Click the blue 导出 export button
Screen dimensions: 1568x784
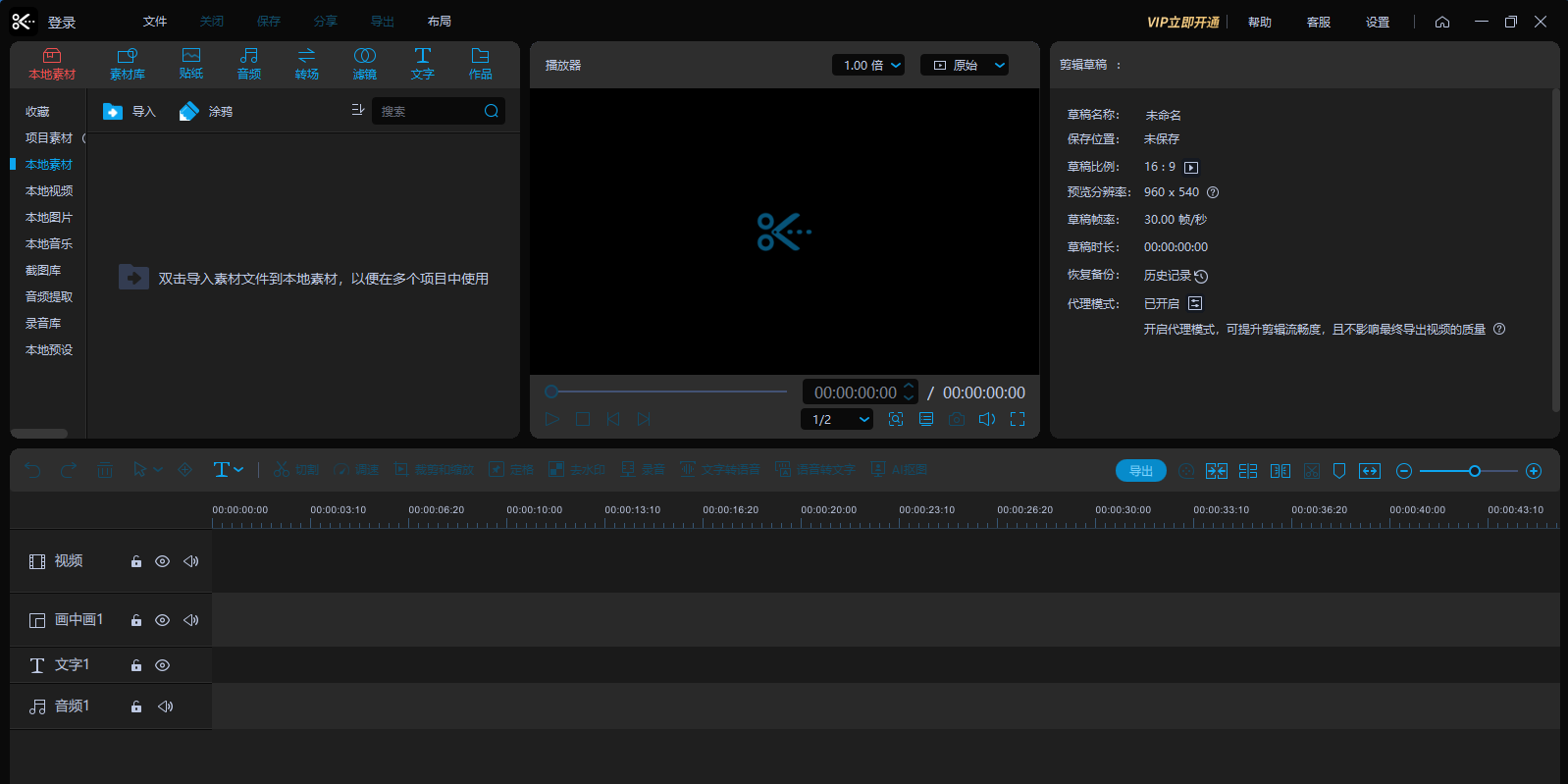click(x=1141, y=471)
